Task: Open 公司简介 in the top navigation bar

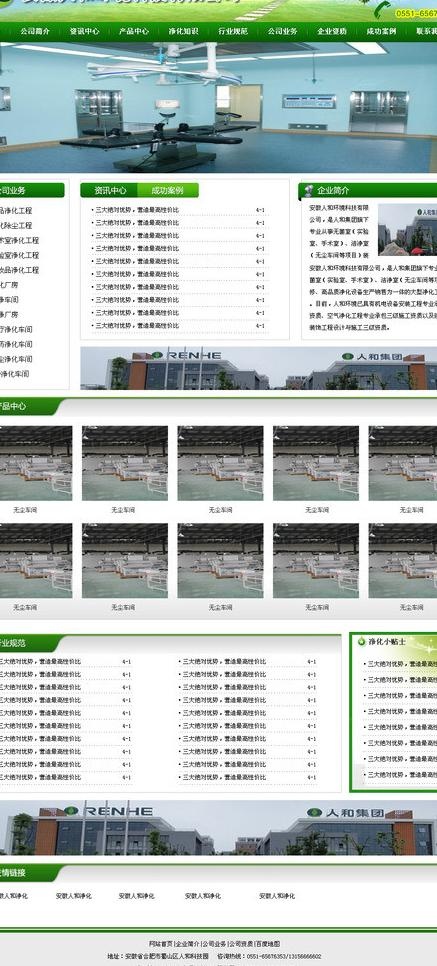Action: click(35, 31)
